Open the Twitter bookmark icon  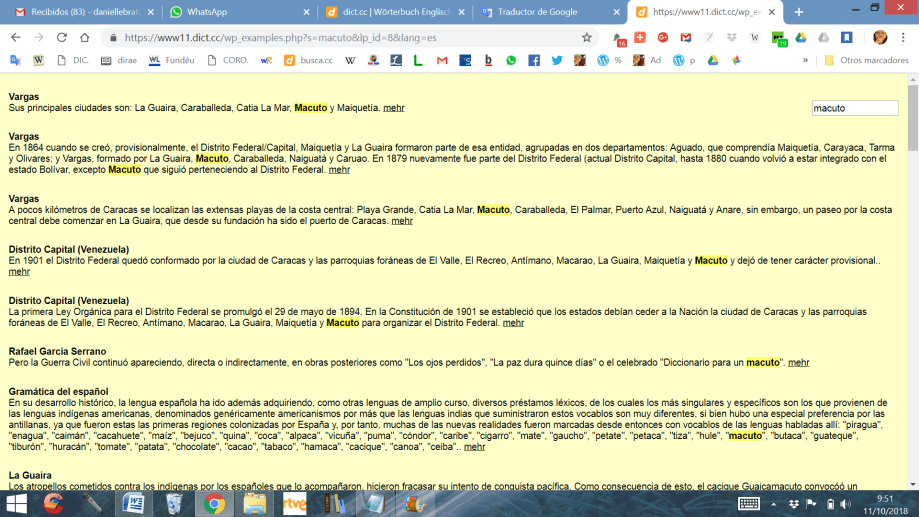556,60
